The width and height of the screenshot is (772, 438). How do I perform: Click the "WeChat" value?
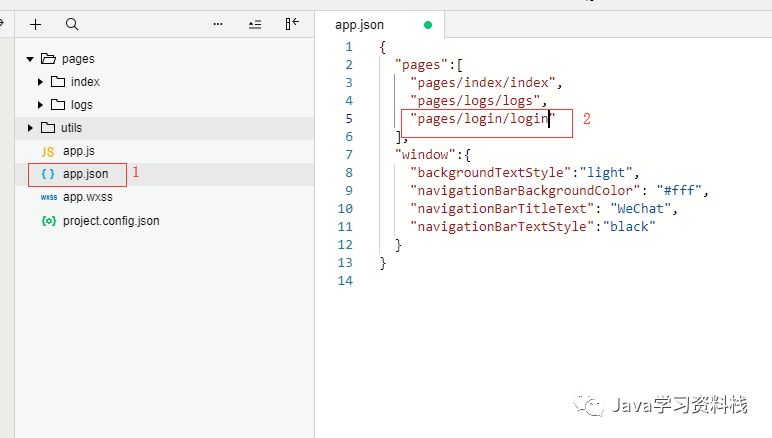641,209
